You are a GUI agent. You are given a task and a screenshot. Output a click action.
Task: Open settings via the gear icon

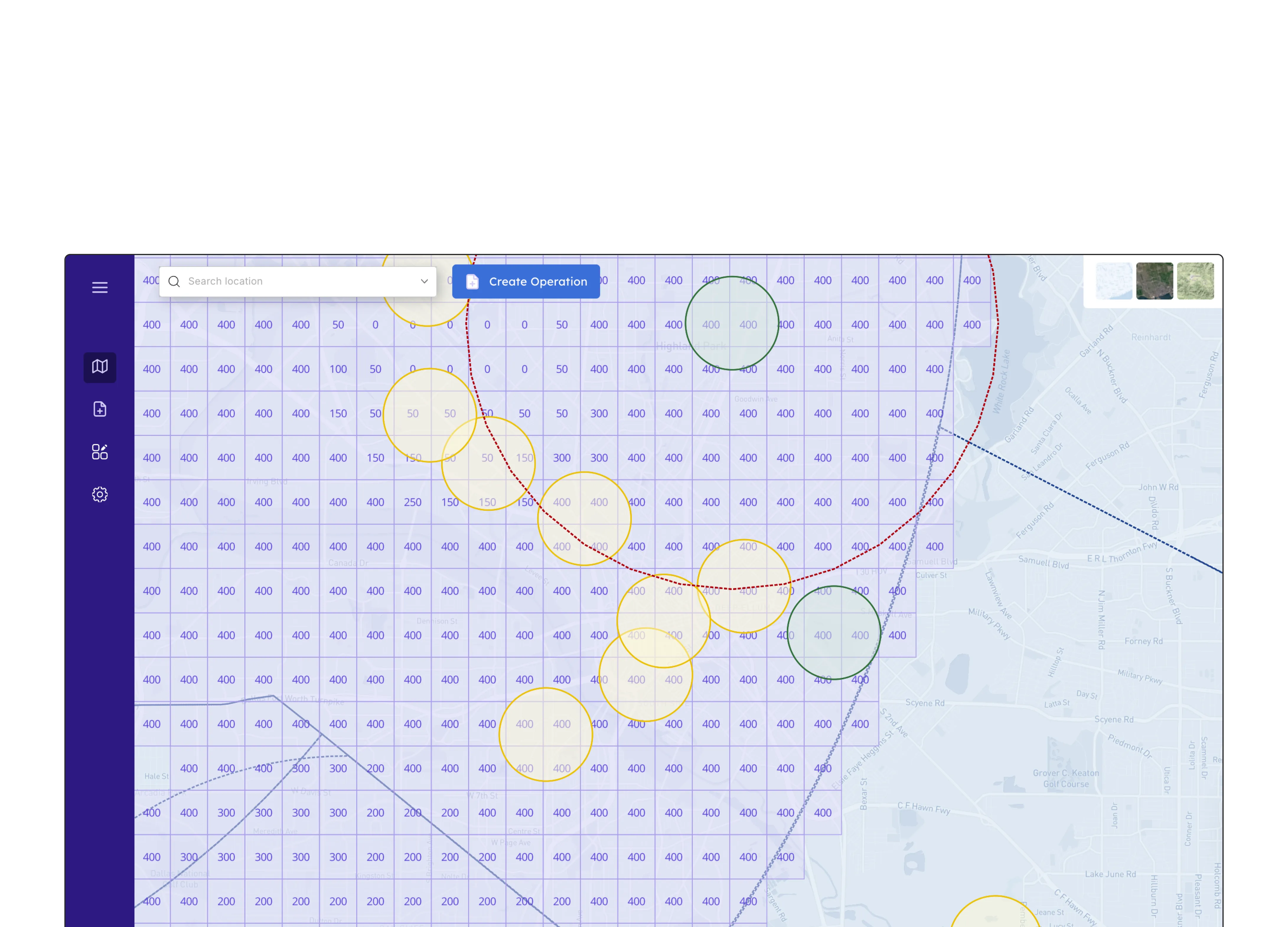100,494
